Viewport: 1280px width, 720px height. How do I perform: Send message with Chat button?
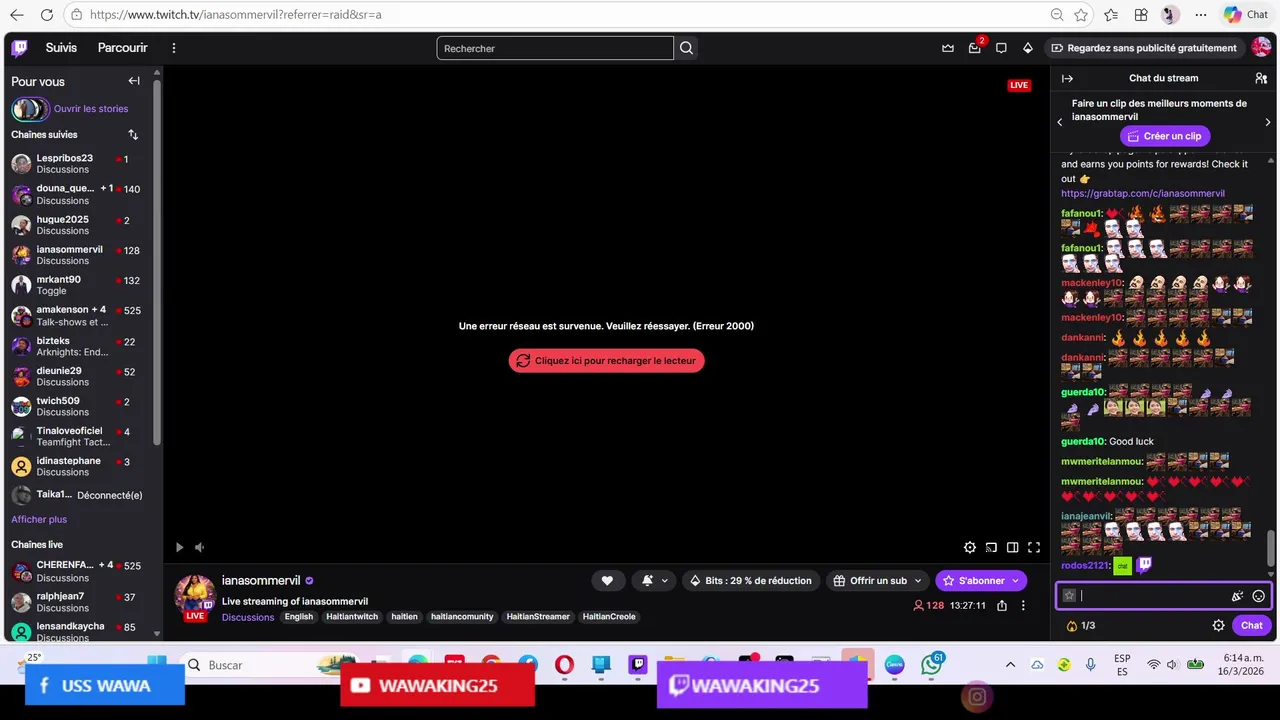[x=1252, y=625]
